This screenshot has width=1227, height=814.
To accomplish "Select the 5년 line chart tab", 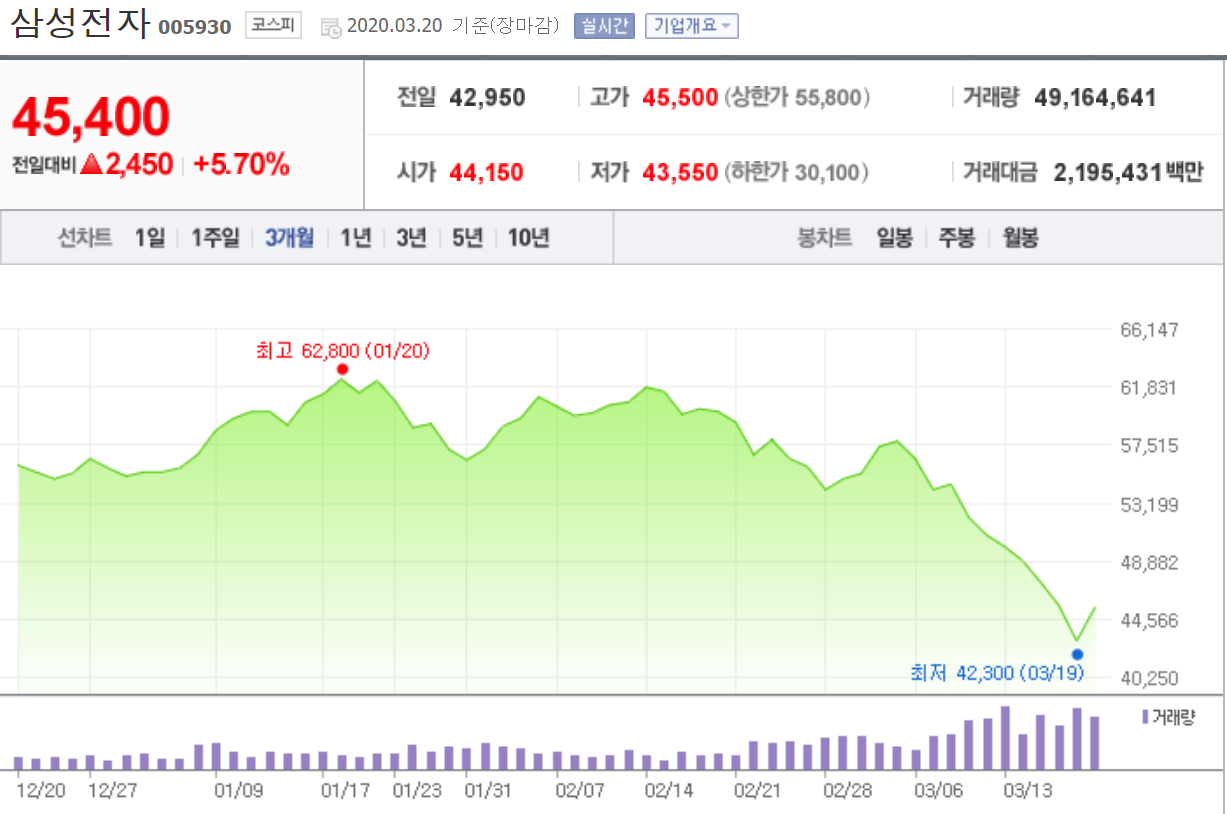I will coord(467,238).
